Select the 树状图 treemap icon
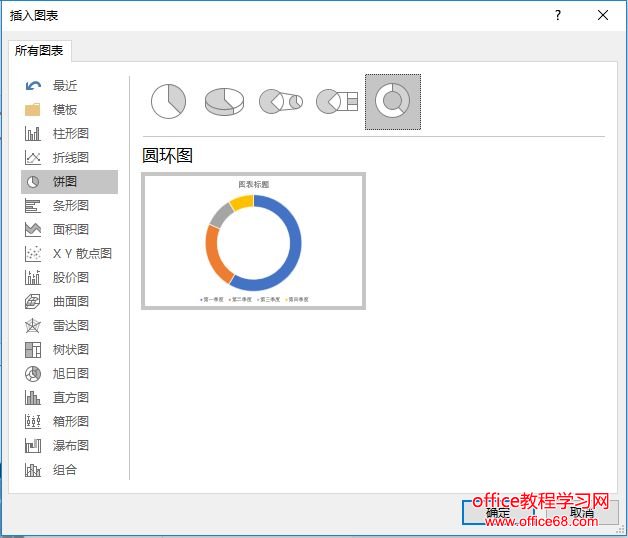The width and height of the screenshot is (628, 538). pyautogui.click(x=32, y=349)
